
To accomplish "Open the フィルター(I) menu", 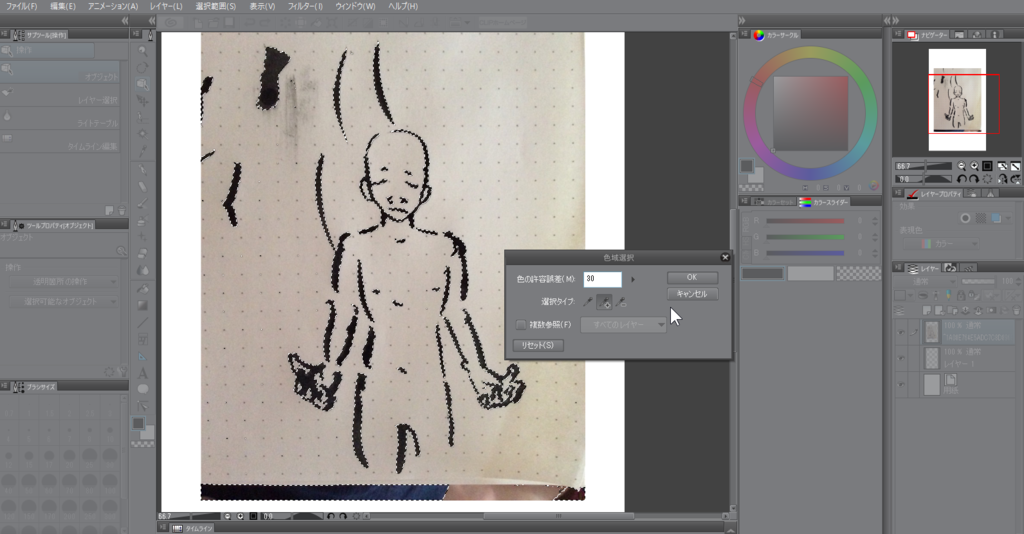I will tap(305, 6).
